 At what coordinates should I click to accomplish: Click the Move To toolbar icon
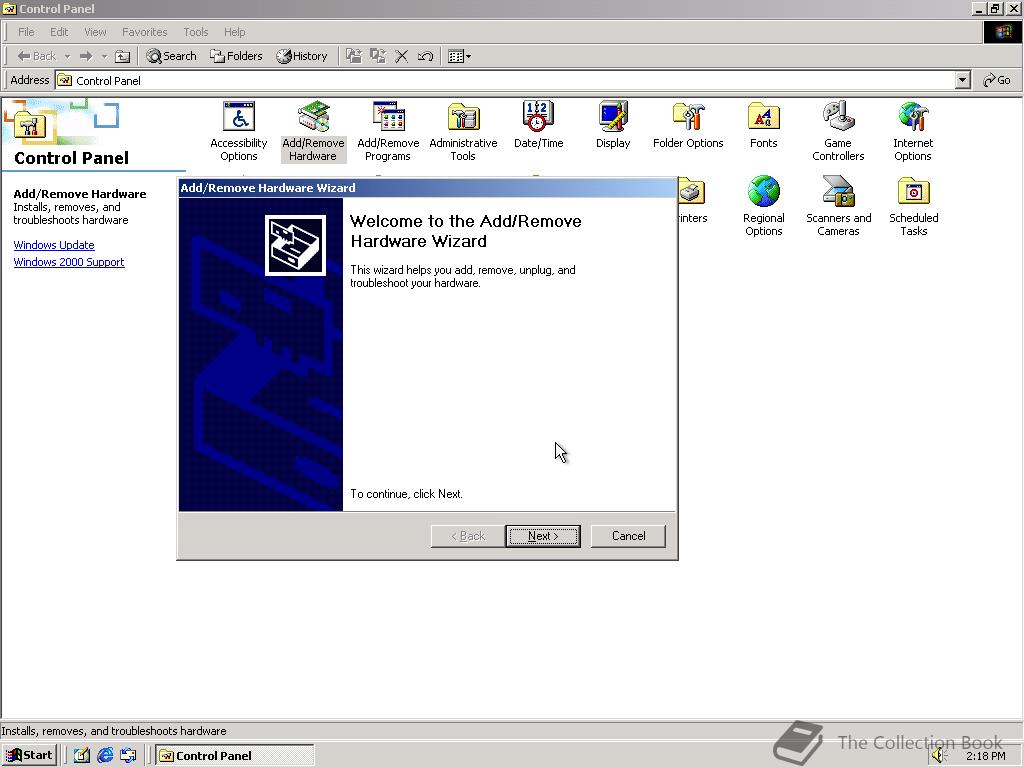coord(354,56)
